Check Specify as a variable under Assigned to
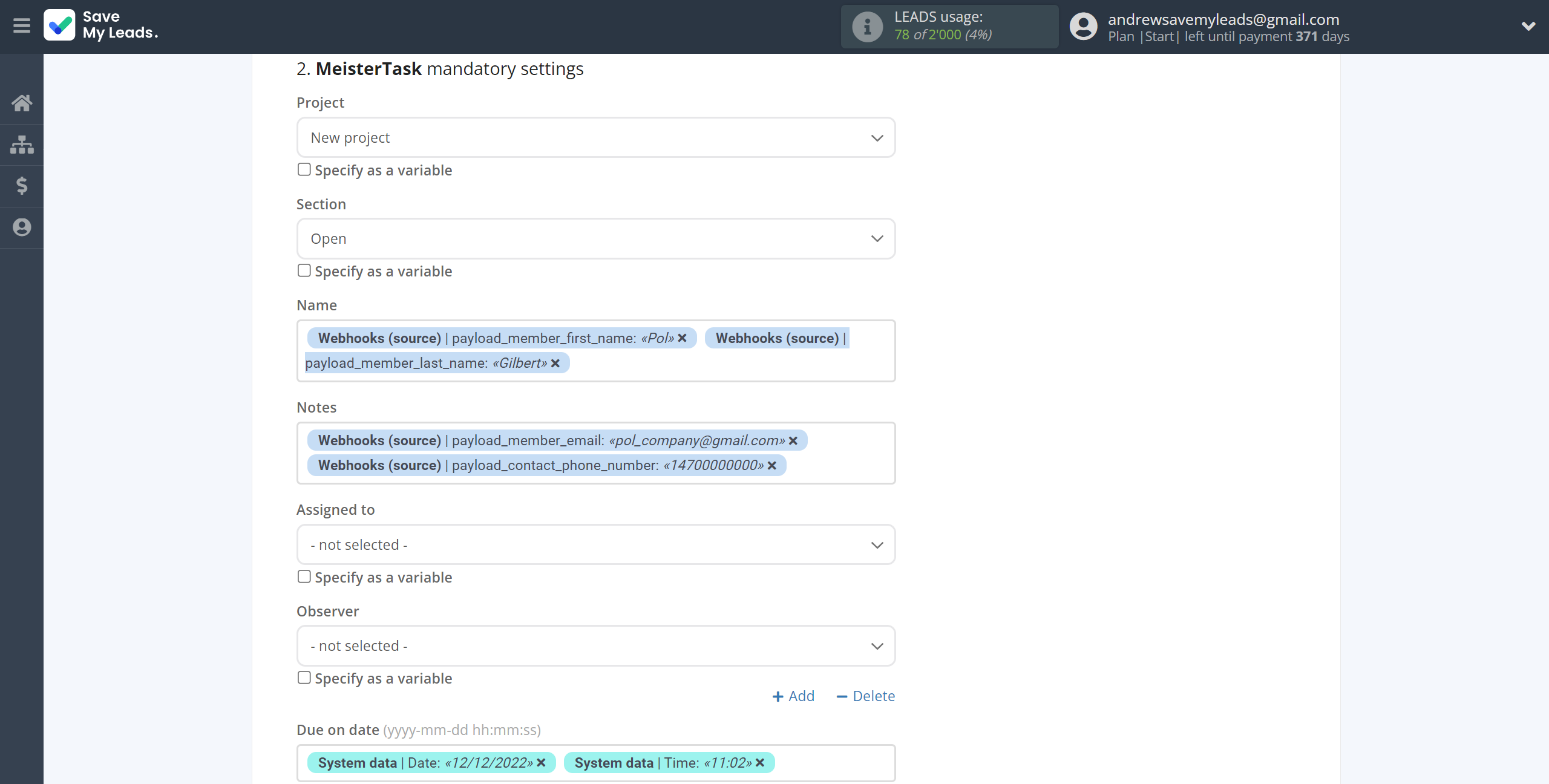Screen dimensions: 1549x784 tap(304, 577)
